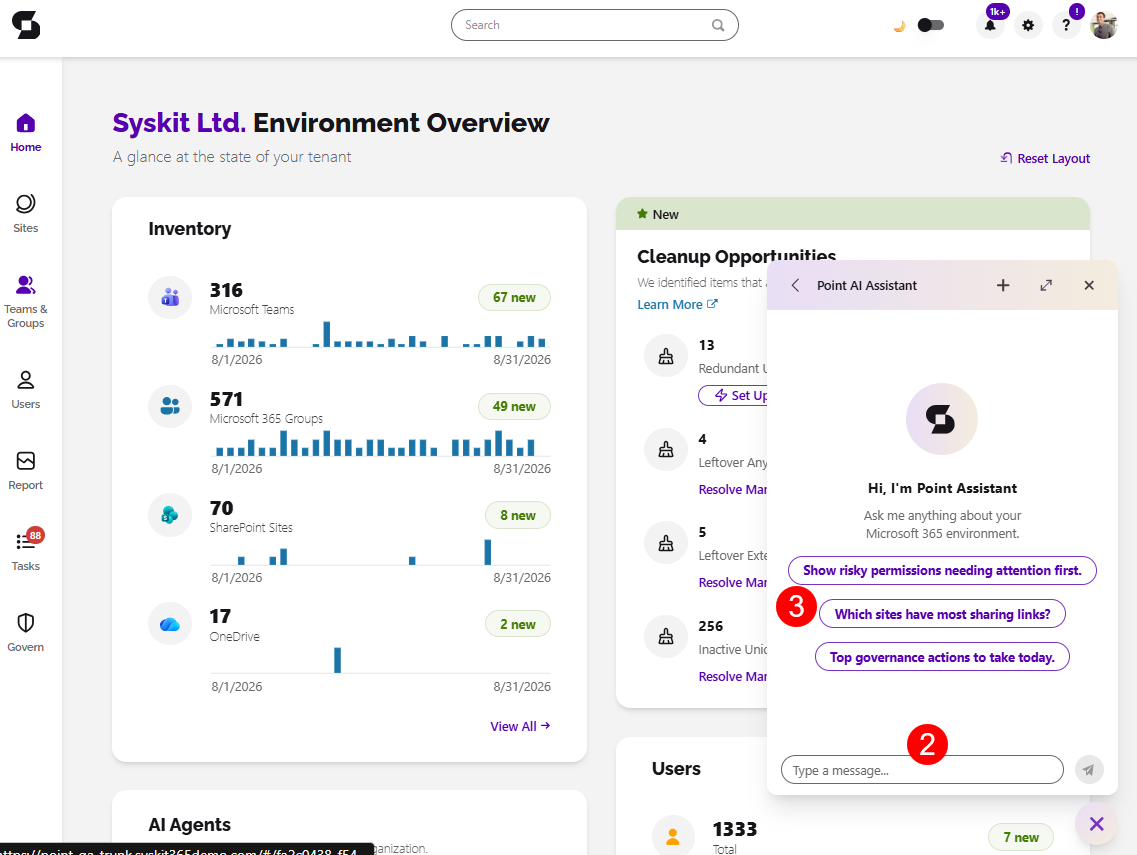1137x855 pixels.
Task: Click the Set Up button
Action: (x=732, y=395)
